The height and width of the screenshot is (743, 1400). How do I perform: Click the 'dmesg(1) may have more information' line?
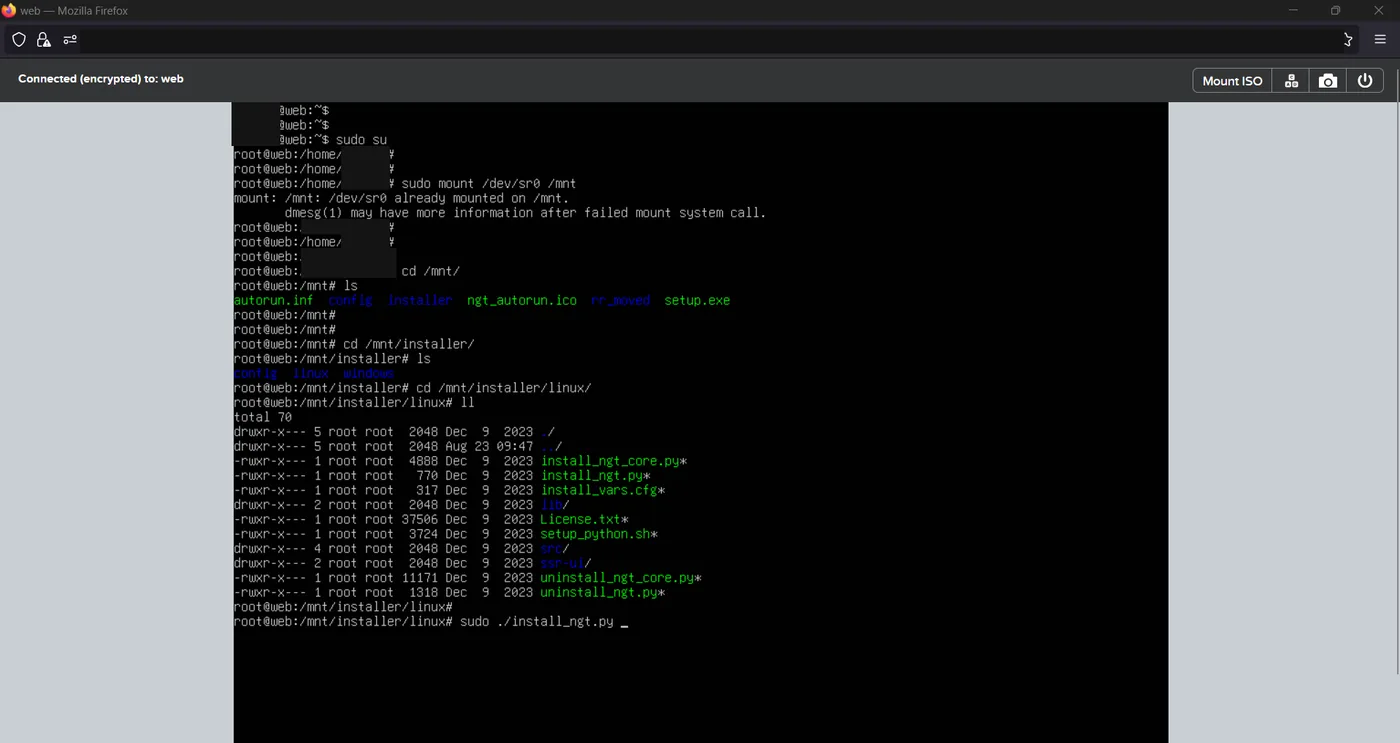click(525, 213)
